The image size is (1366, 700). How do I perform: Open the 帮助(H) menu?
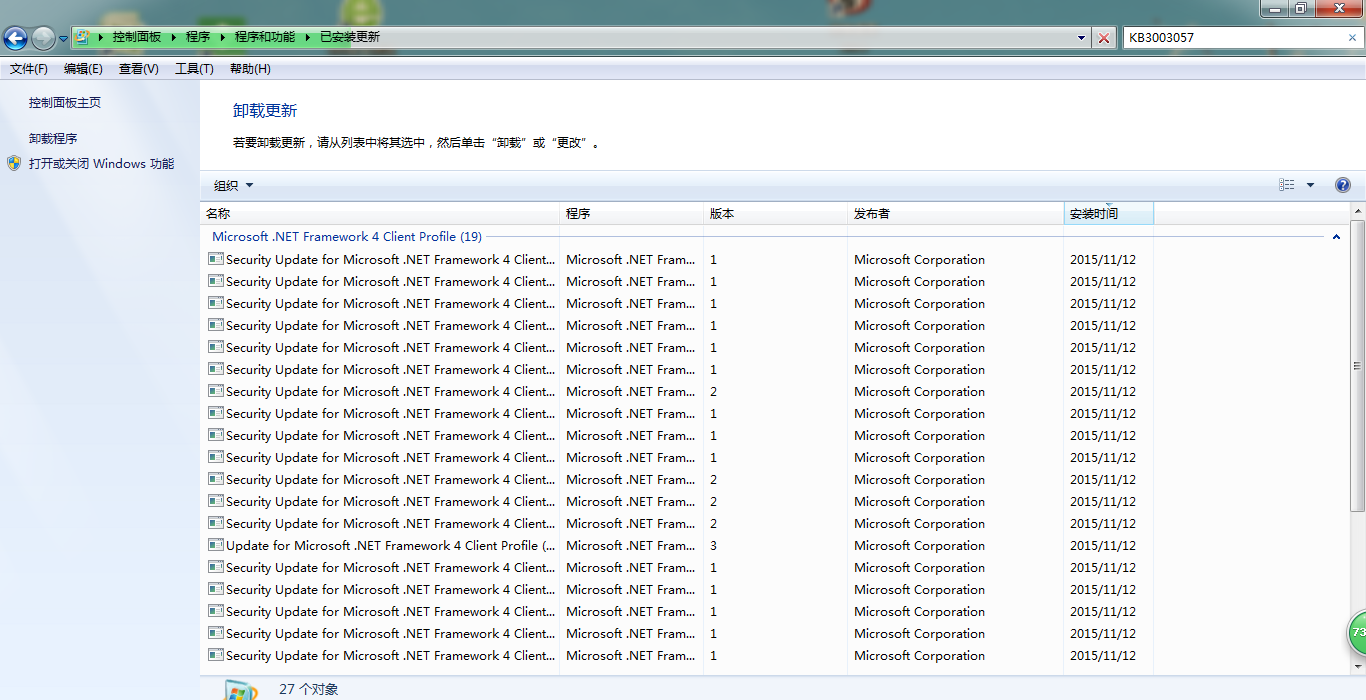point(250,69)
